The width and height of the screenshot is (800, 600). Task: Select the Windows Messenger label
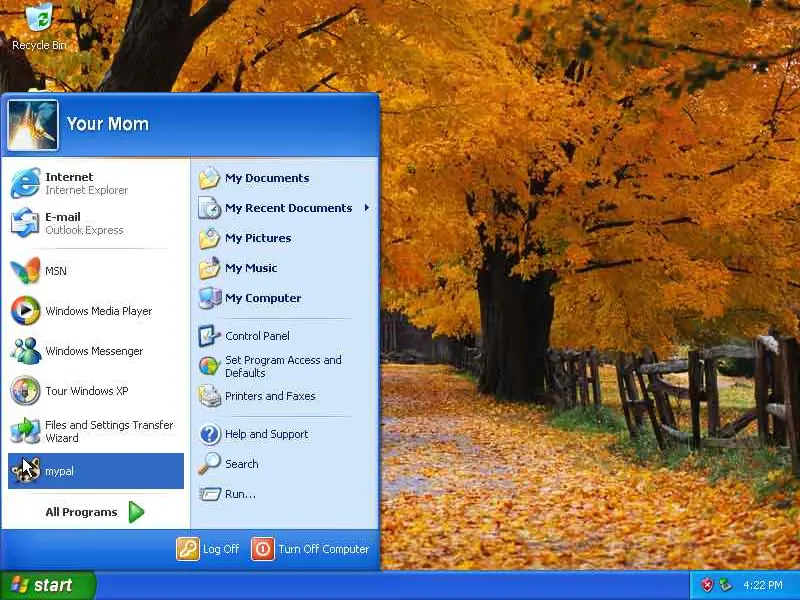[x=94, y=351]
